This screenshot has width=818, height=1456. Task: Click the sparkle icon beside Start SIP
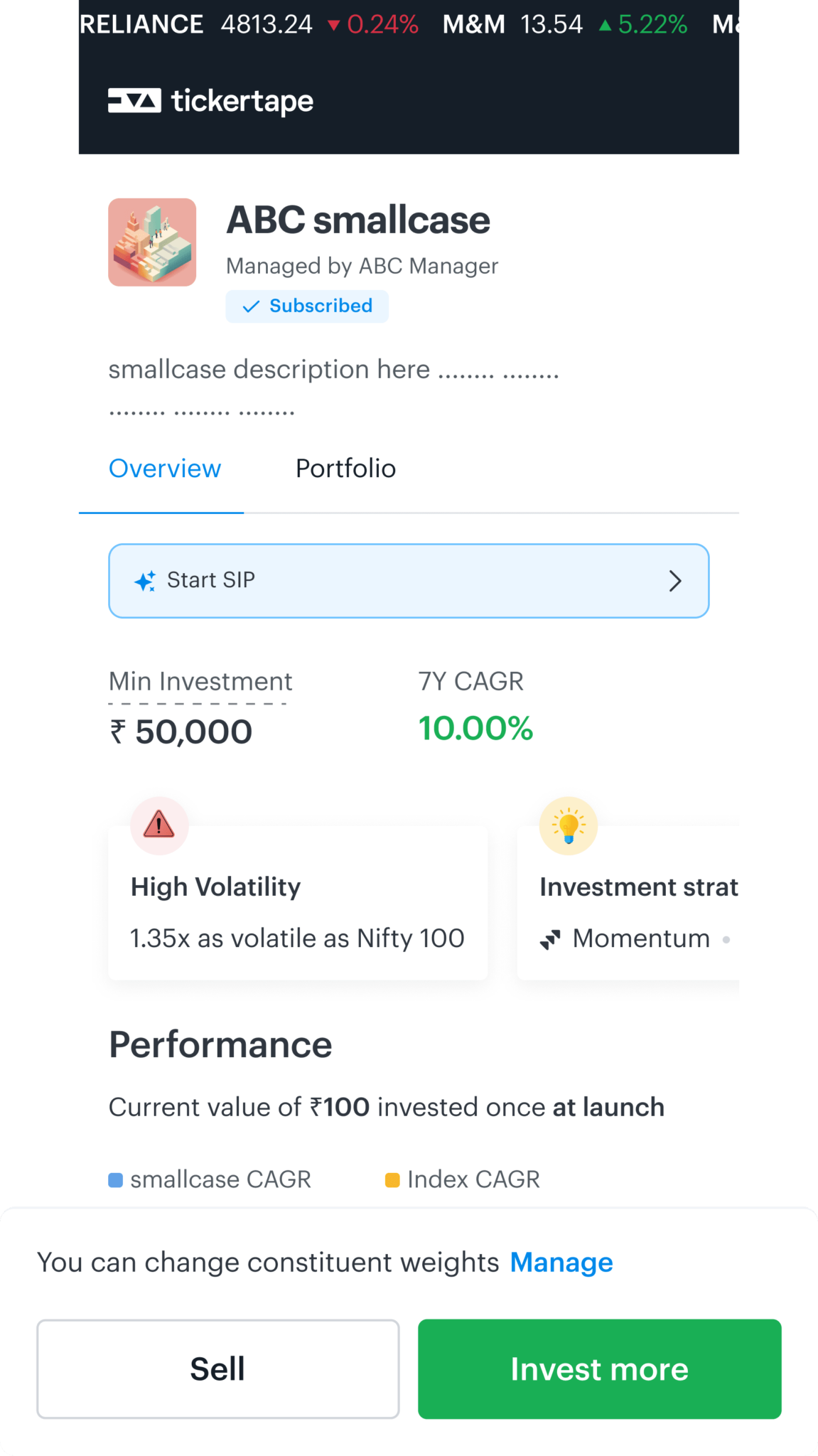(x=145, y=580)
